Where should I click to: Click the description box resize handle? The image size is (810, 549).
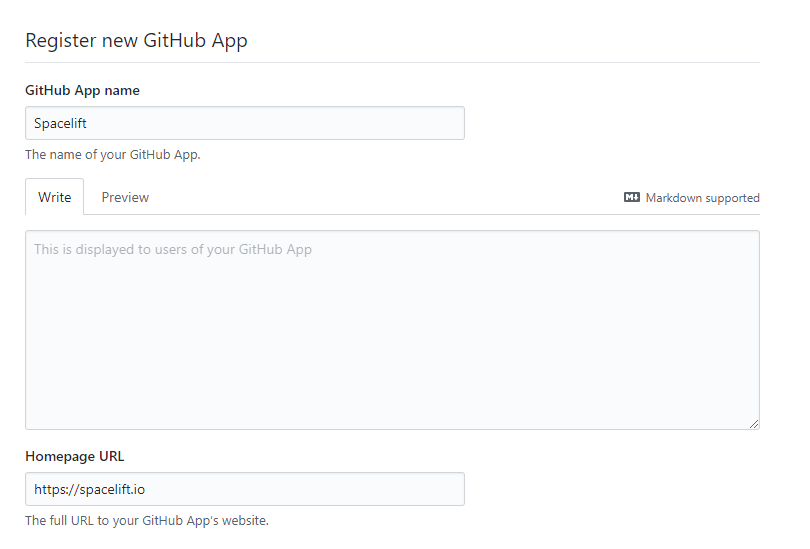tap(754, 424)
